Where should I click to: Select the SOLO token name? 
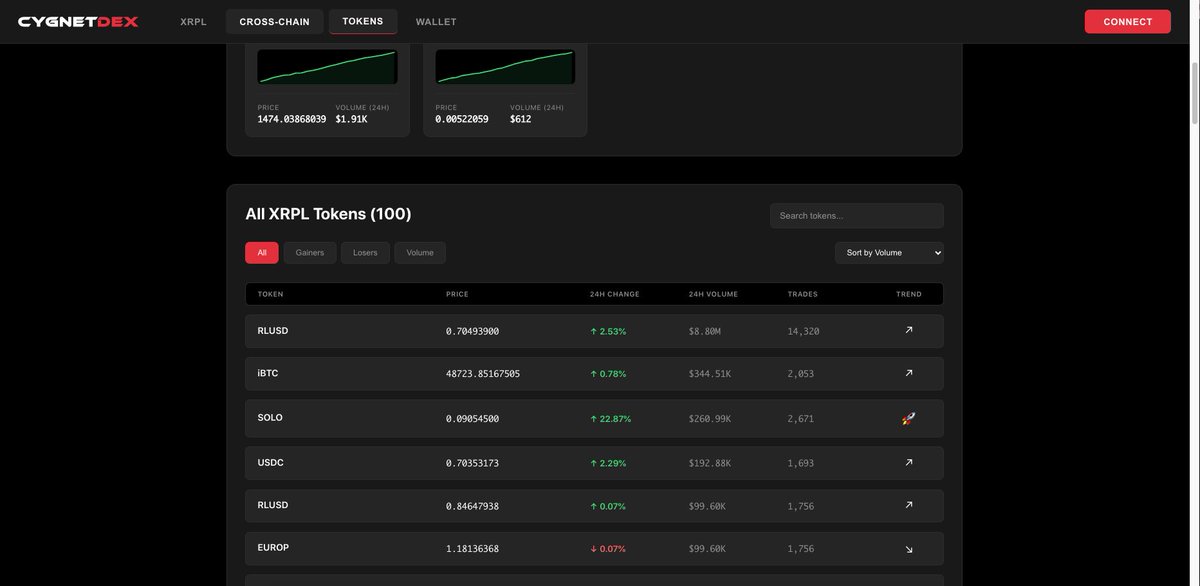tap(270, 418)
